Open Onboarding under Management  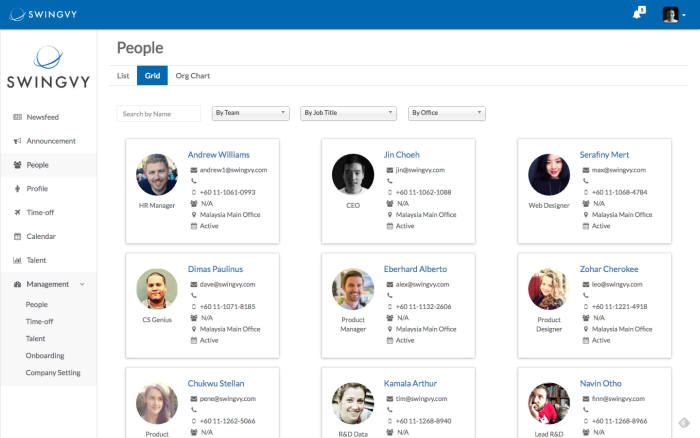pos(45,355)
